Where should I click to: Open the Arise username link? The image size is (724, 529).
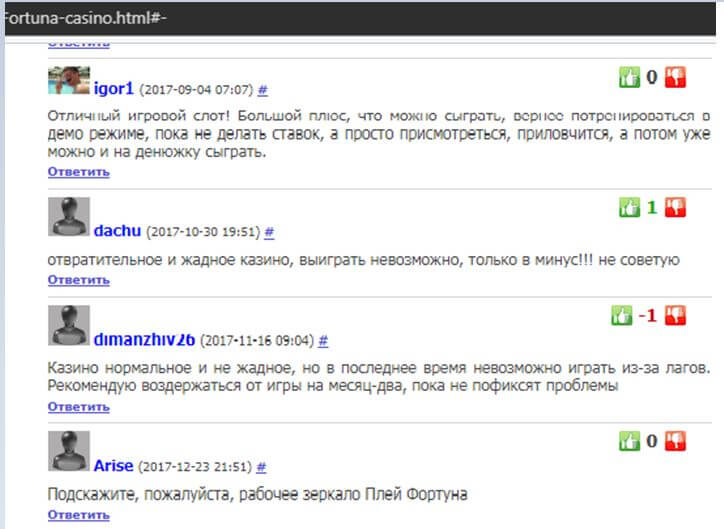(113, 465)
